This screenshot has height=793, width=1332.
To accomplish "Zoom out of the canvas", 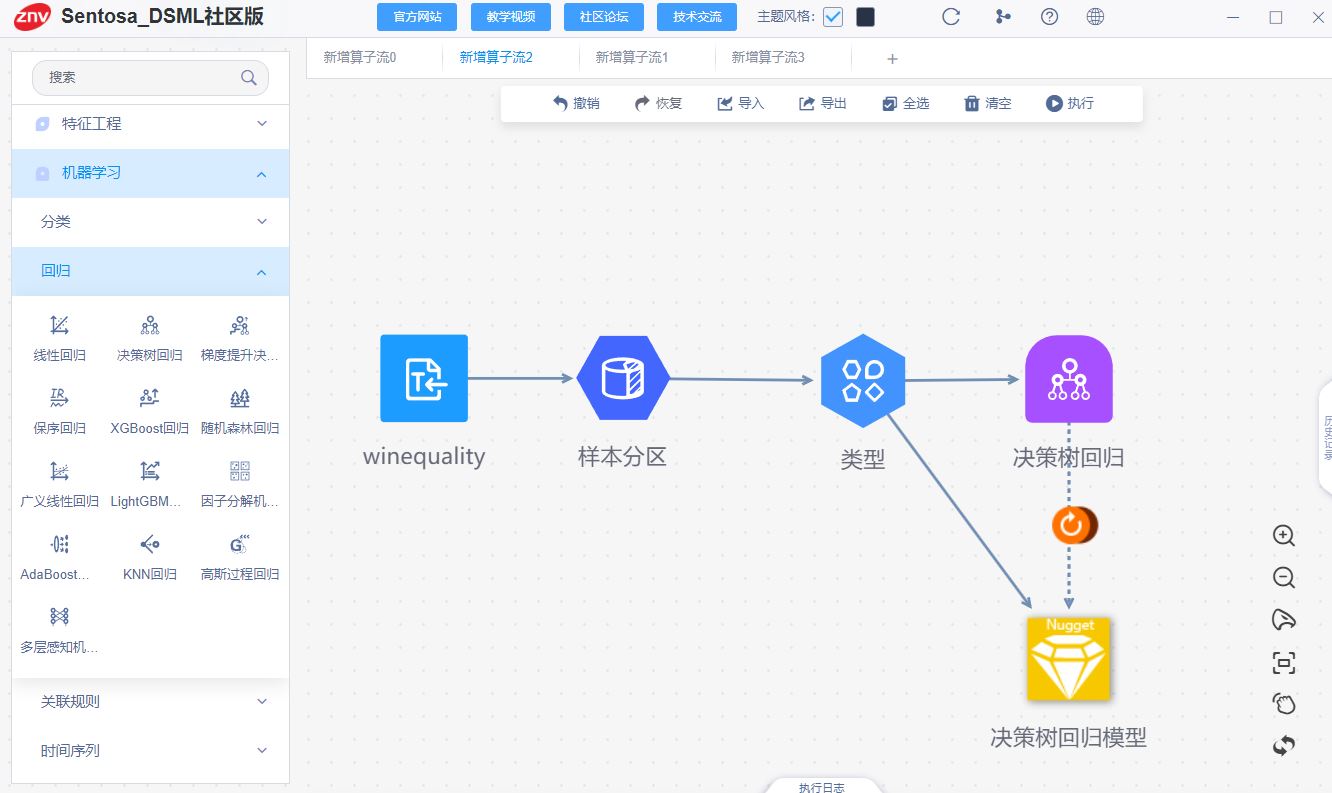I will pos(1284,578).
